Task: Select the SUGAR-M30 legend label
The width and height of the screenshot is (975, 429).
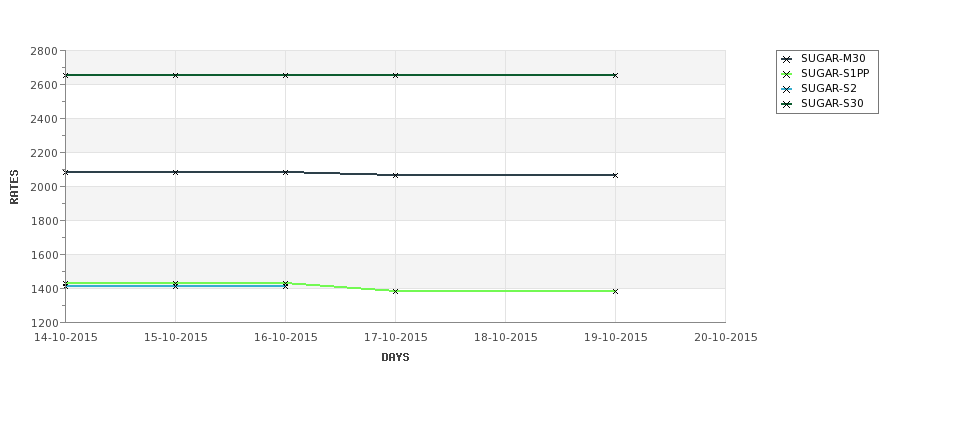Action: [x=833, y=58]
